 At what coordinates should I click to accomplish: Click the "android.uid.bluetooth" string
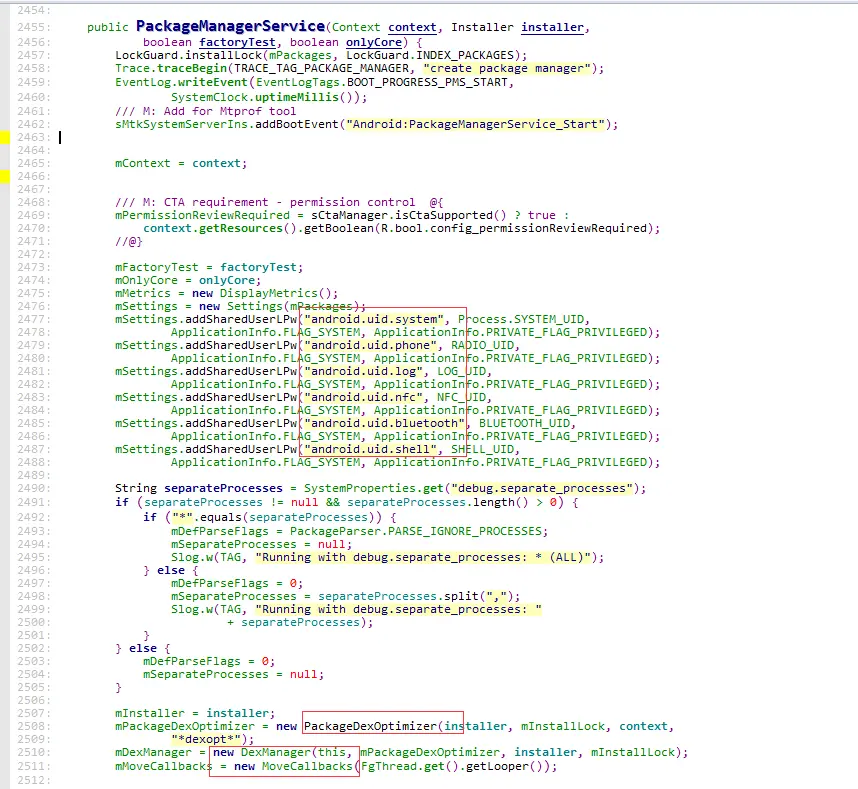[x=385, y=423]
